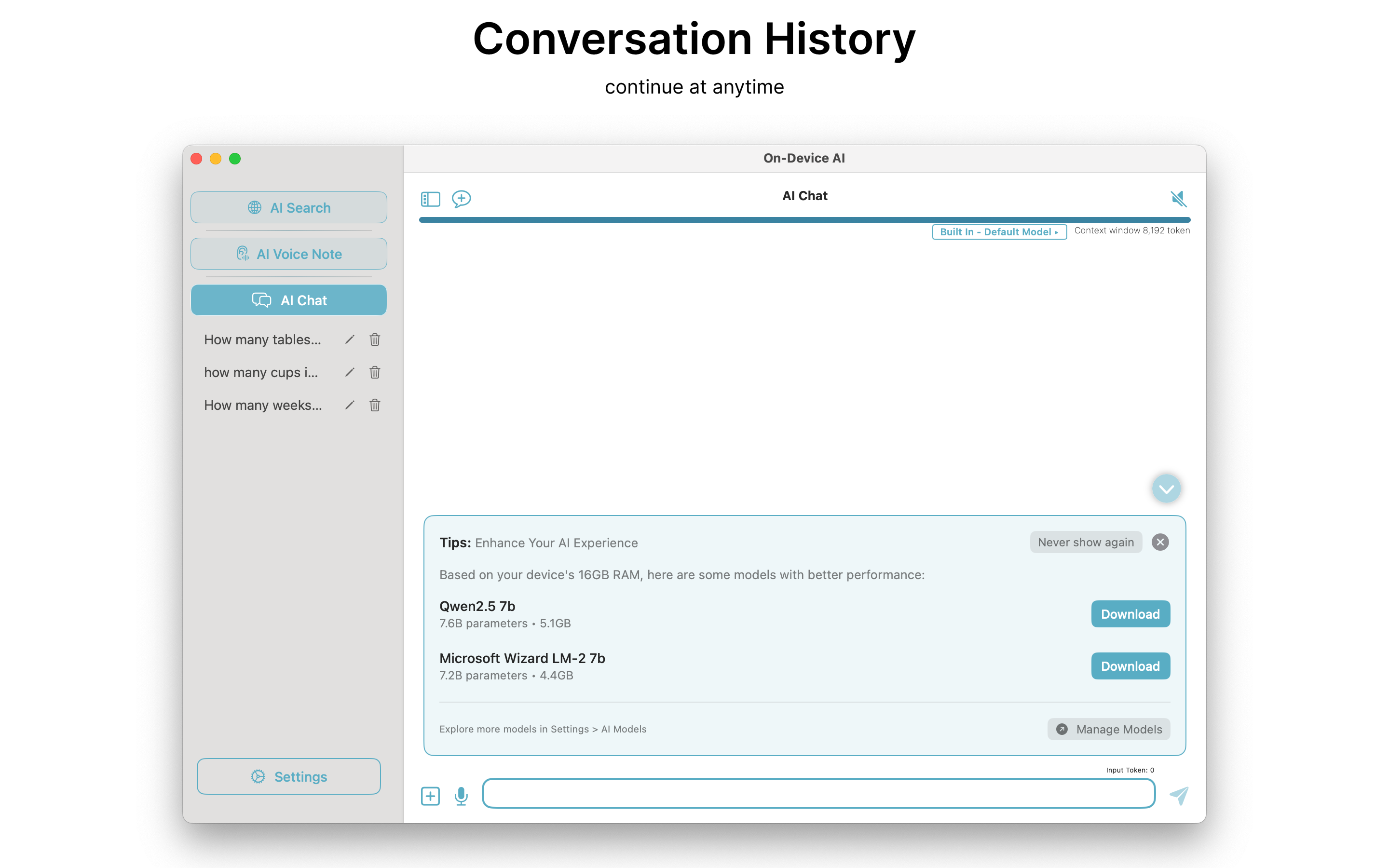Click the add attachment plus icon
This screenshot has width=1389, height=868.
coord(430,796)
